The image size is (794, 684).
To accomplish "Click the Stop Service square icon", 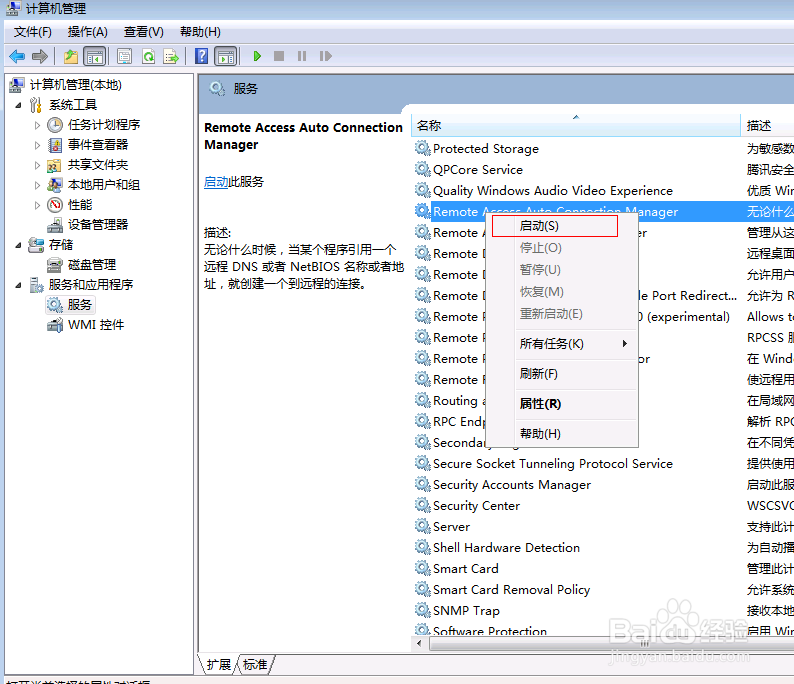I will pyautogui.click(x=279, y=56).
